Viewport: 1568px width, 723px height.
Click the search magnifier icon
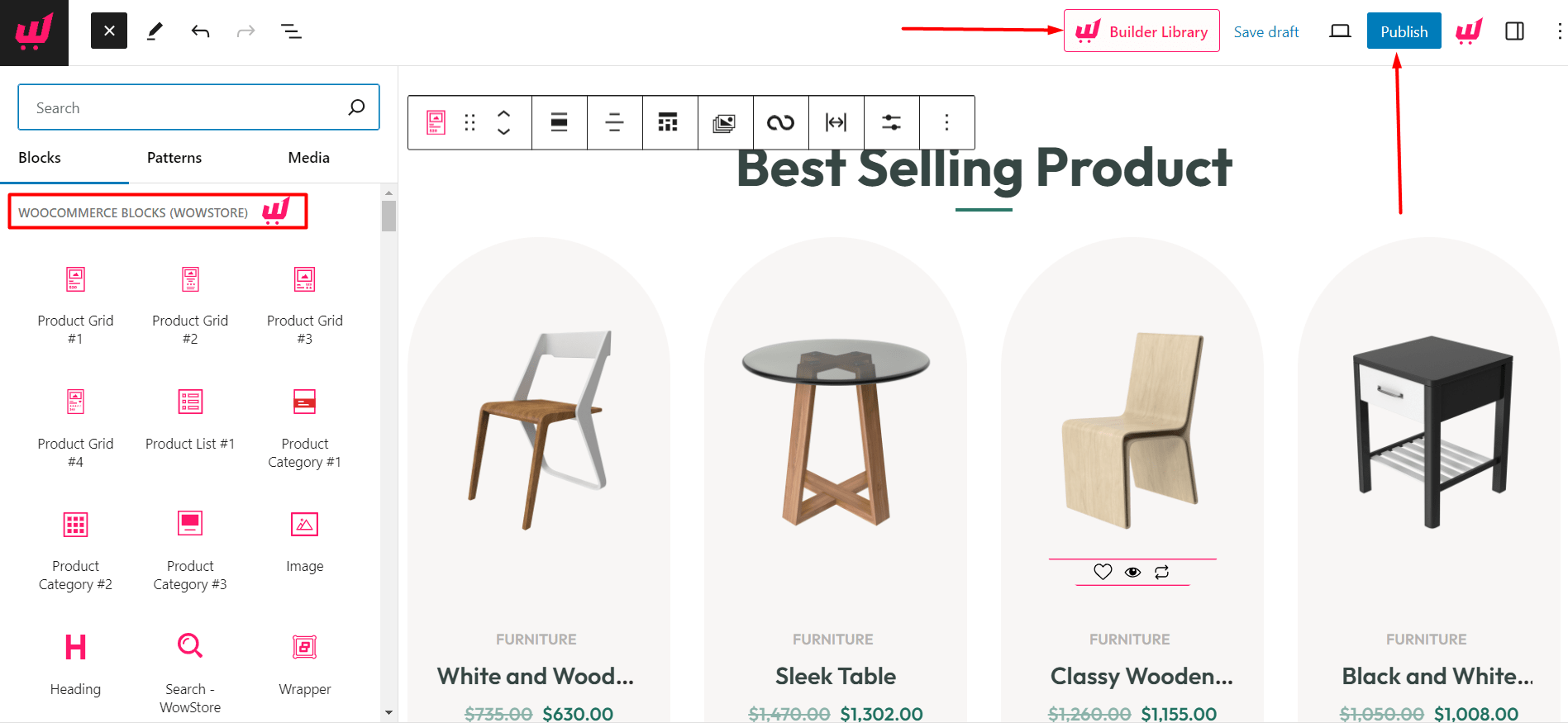356,107
